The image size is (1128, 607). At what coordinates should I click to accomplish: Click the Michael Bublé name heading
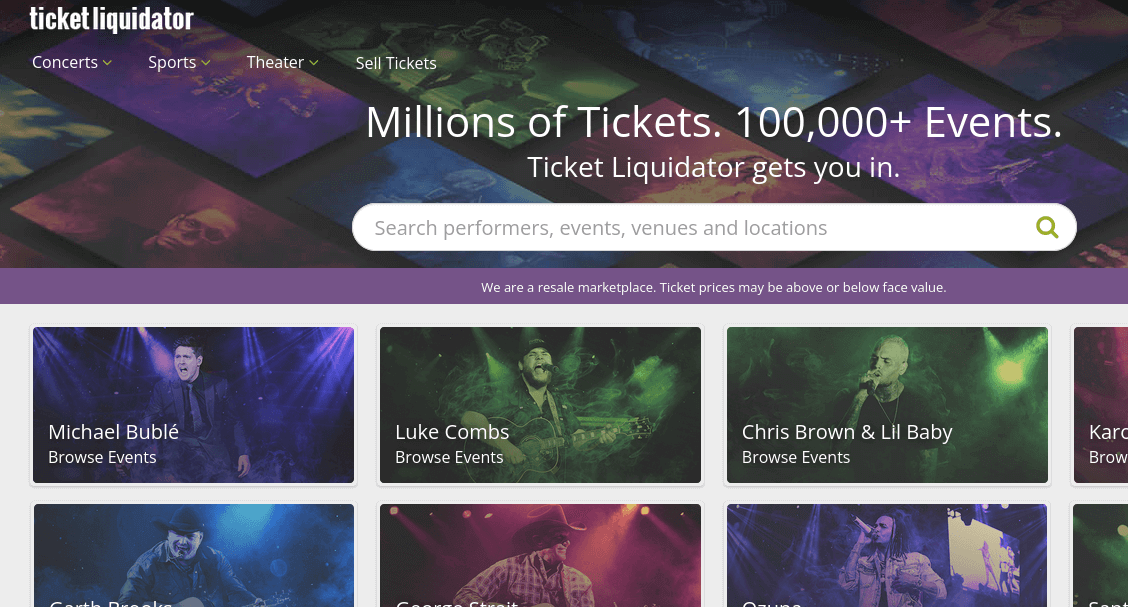(113, 432)
